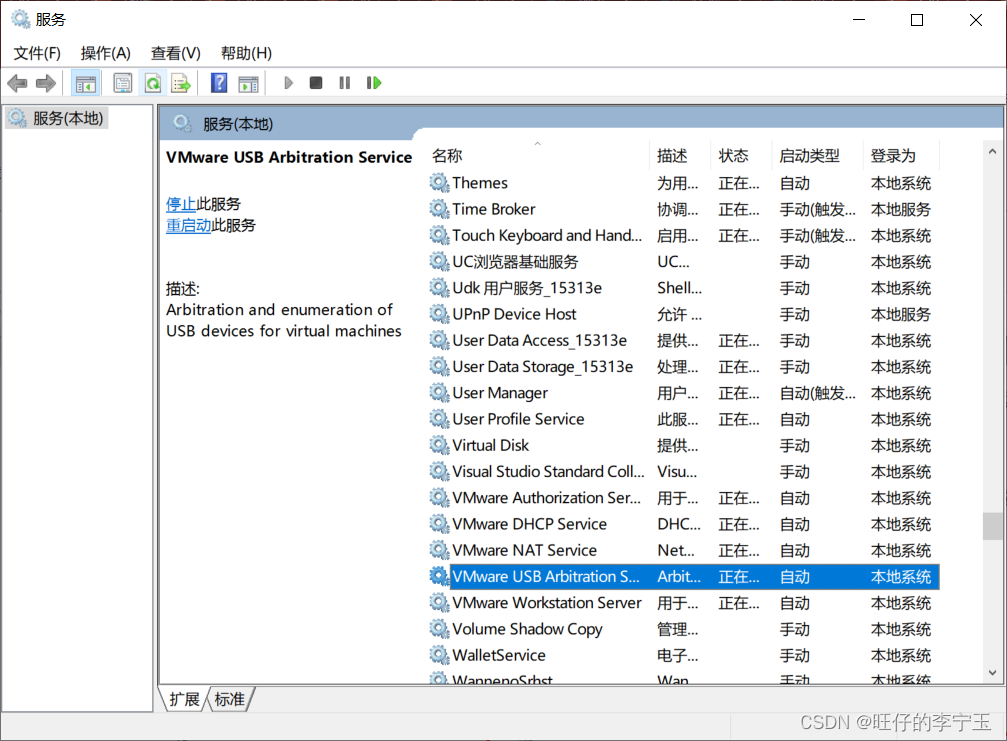Click the scrollbar up arrow in services list
This screenshot has height=741, width=1007.
(992, 152)
